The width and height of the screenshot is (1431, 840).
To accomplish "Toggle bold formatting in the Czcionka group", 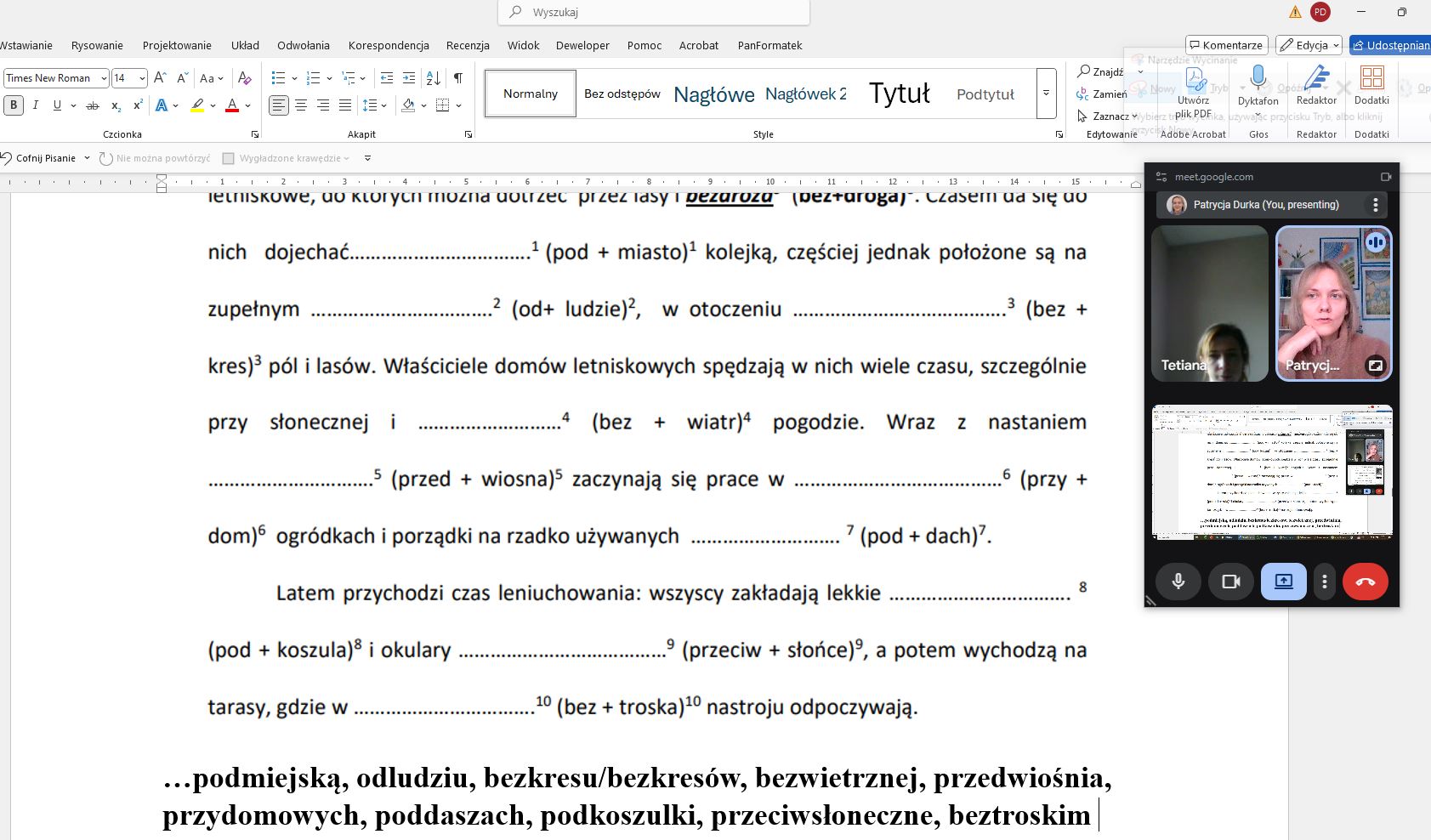I will tap(14, 105).
